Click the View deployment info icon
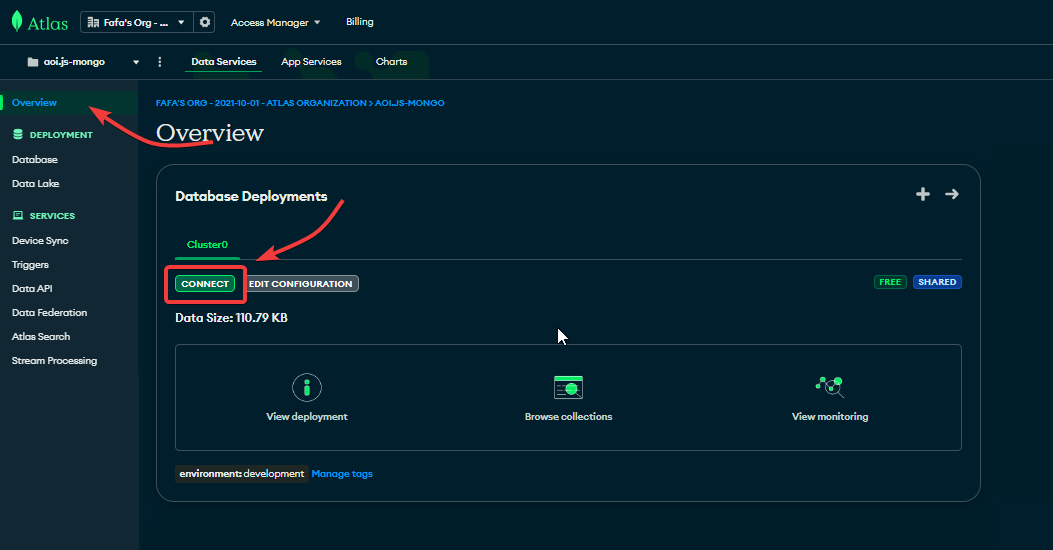The height and width of the screenshot is (550, 1053). pyautogui.click(x=307, y=387)
